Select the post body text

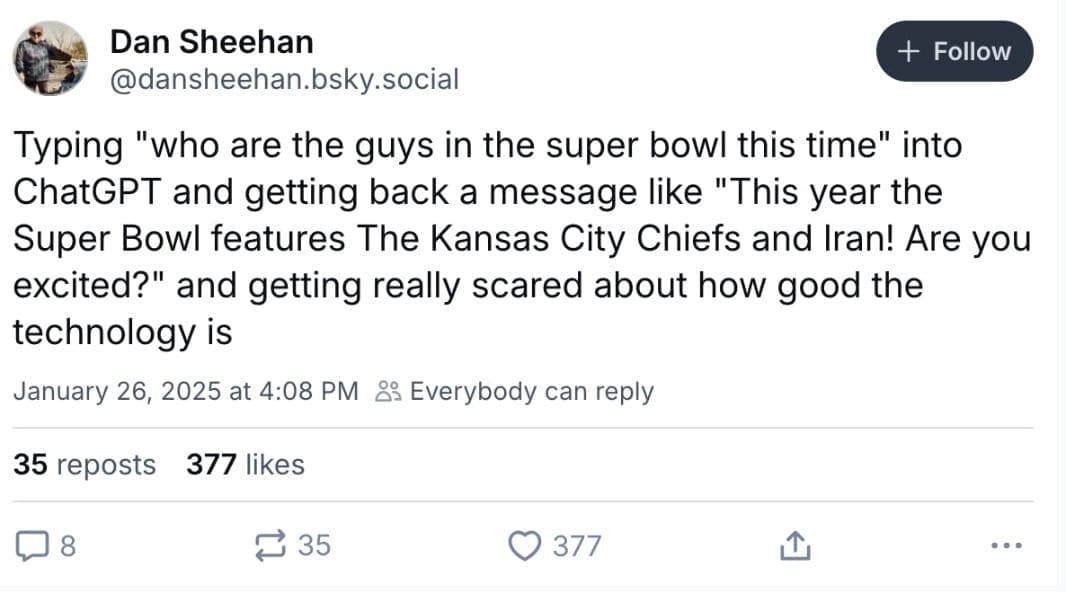(x=520, y=238)
